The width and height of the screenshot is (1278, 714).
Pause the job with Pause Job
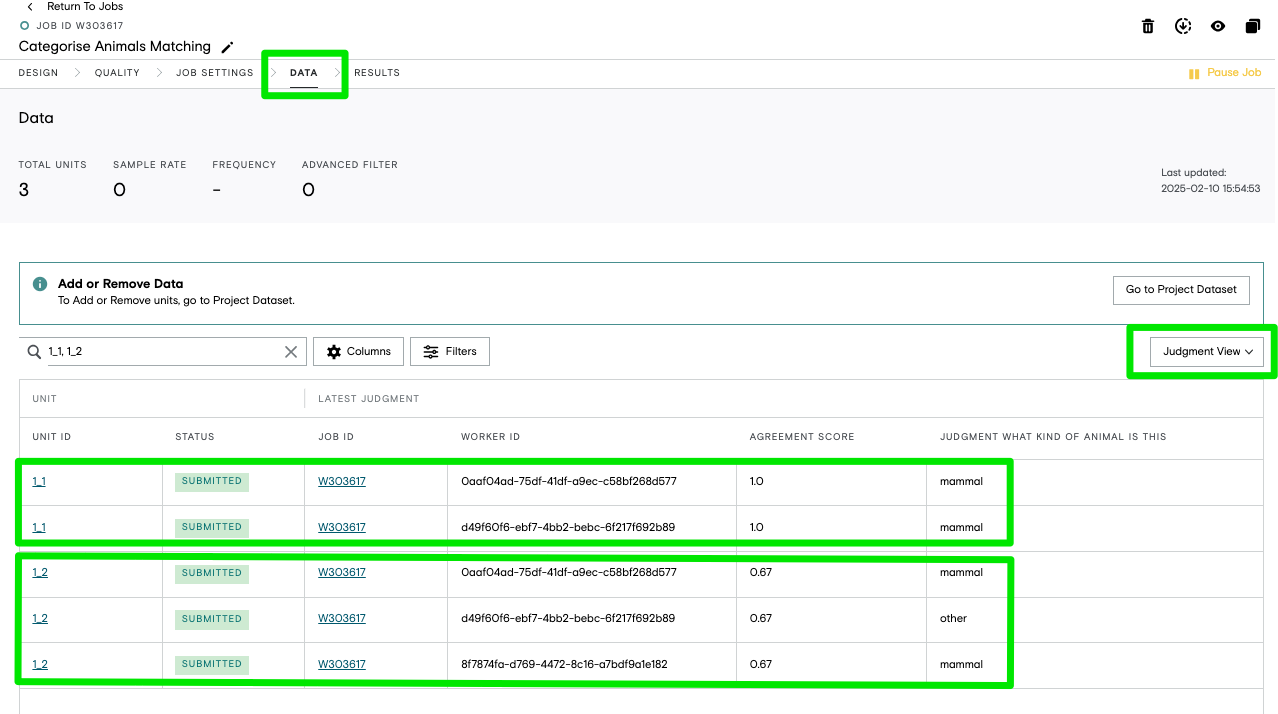point(1225,73)
